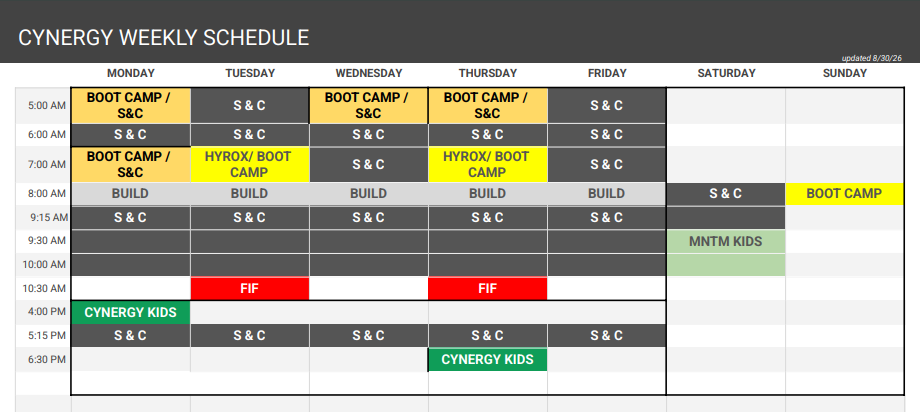Click the Monday column header
The image size is (920, 412).
pyautogui.click(x=131, y=73)
